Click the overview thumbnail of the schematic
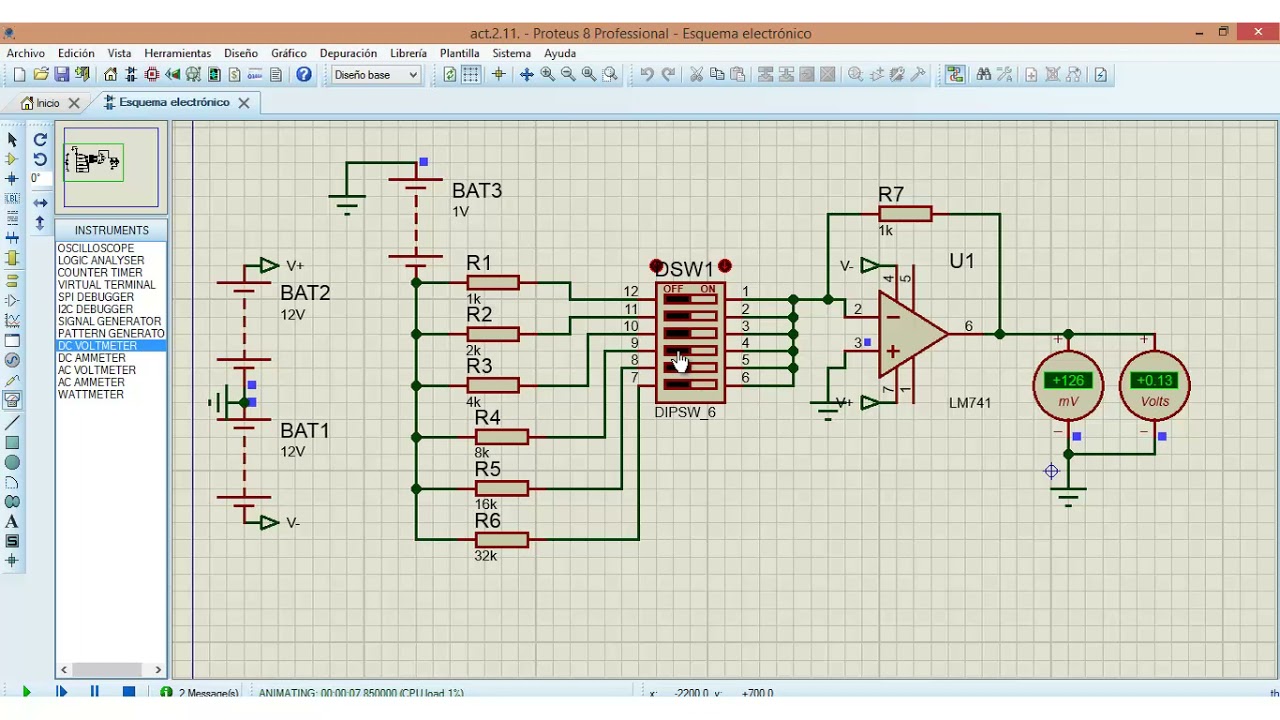Screen dimensions: 1280x720 pyautogui.click(x=111, y=166)
